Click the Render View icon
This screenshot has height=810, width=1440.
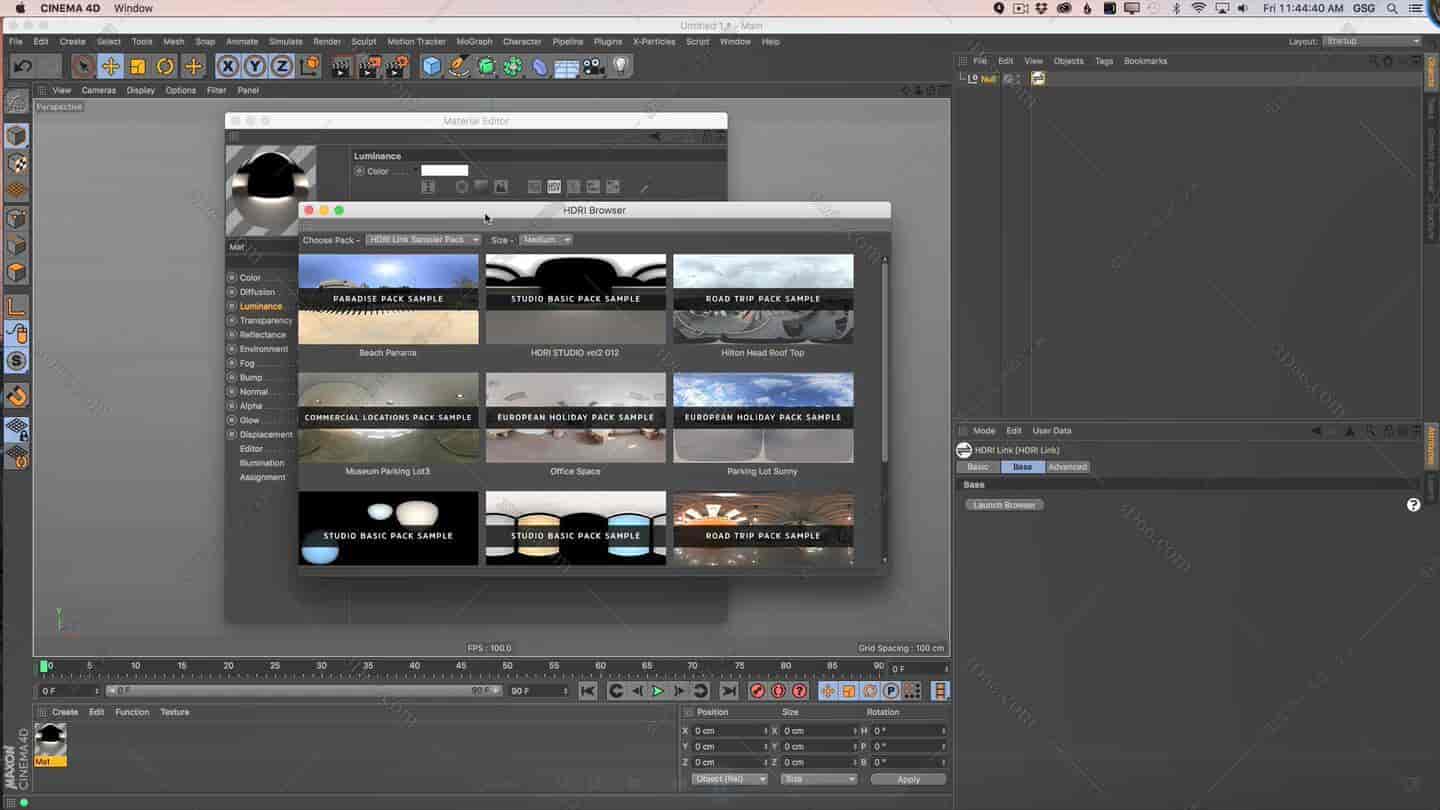[340, 66]
